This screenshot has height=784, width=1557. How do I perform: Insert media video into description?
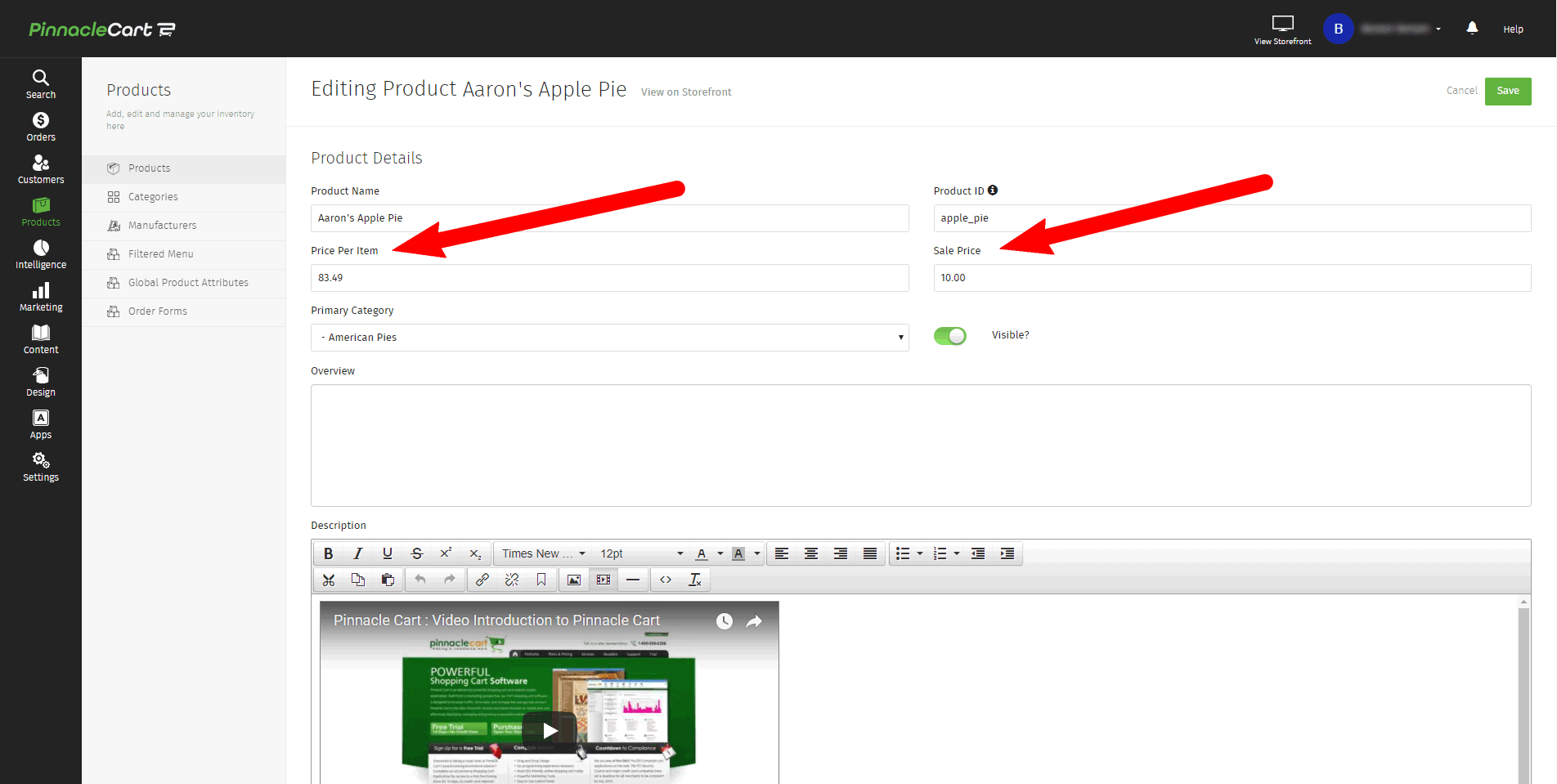pyautogui.click(x=604, y=580)
